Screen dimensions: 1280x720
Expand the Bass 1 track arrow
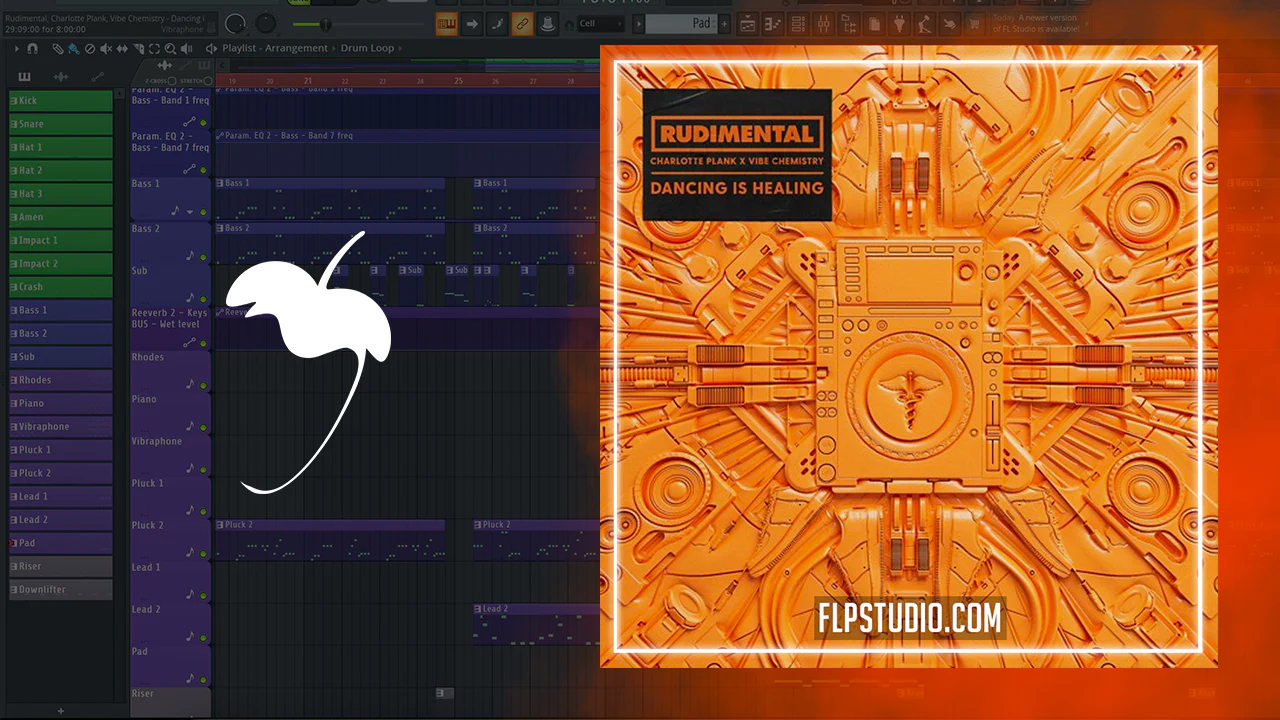coord(190,212)
